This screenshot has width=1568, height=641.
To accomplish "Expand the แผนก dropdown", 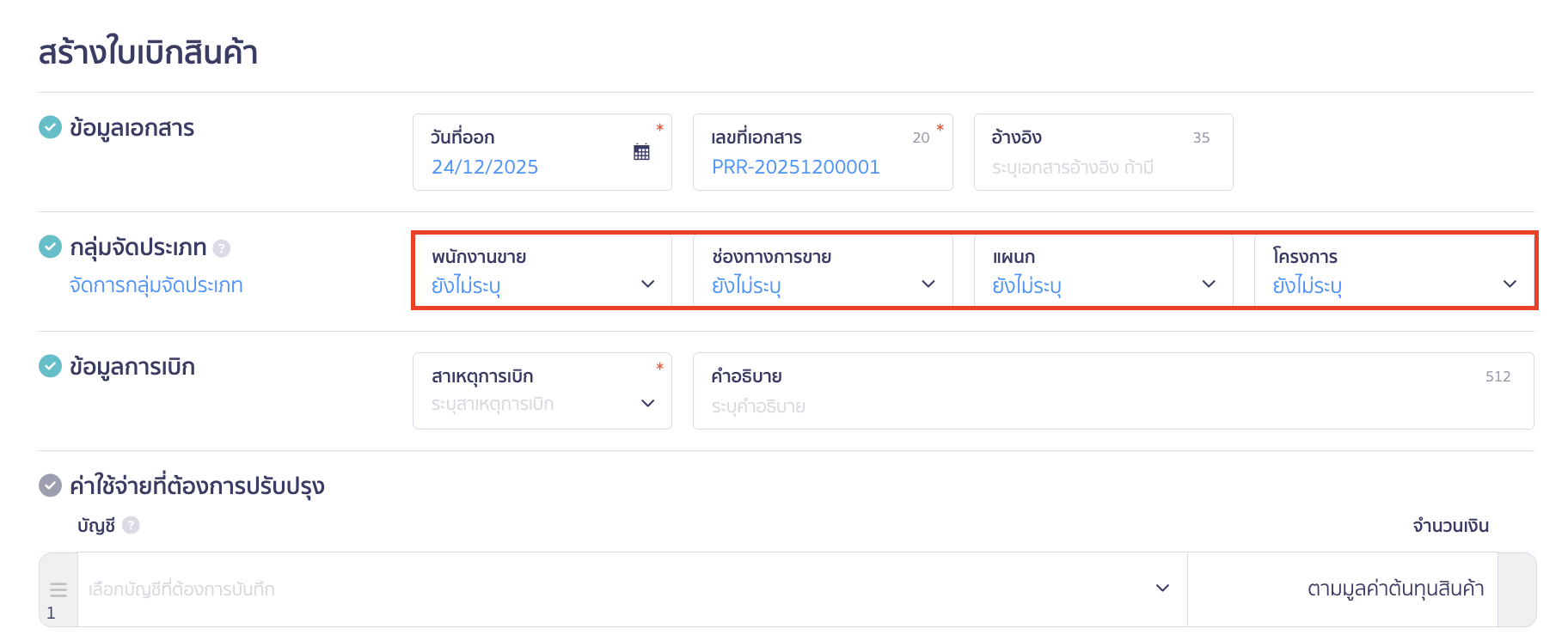I will click(x=1103, y=272).
